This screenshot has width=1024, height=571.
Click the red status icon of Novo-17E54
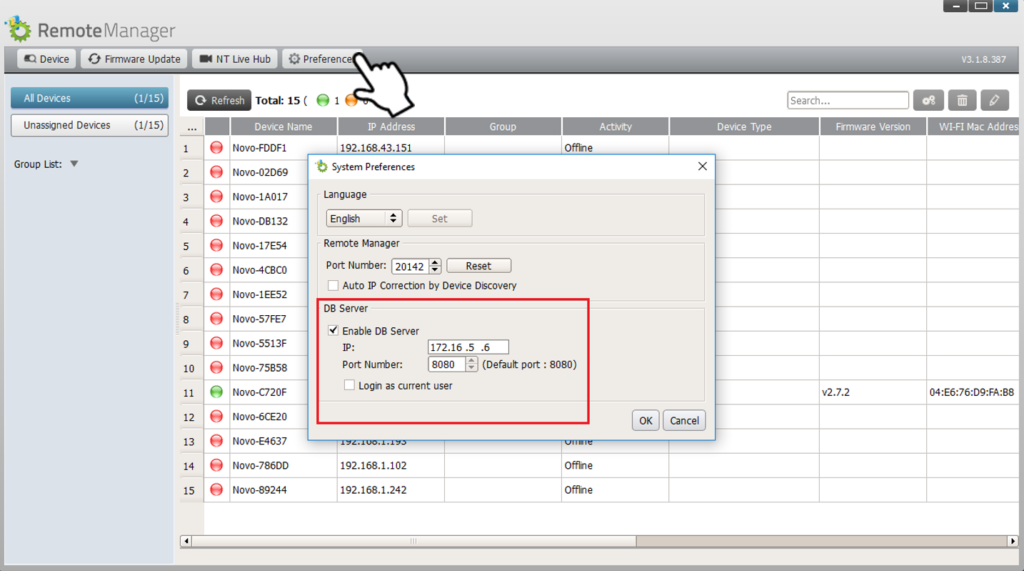(216, 246)
